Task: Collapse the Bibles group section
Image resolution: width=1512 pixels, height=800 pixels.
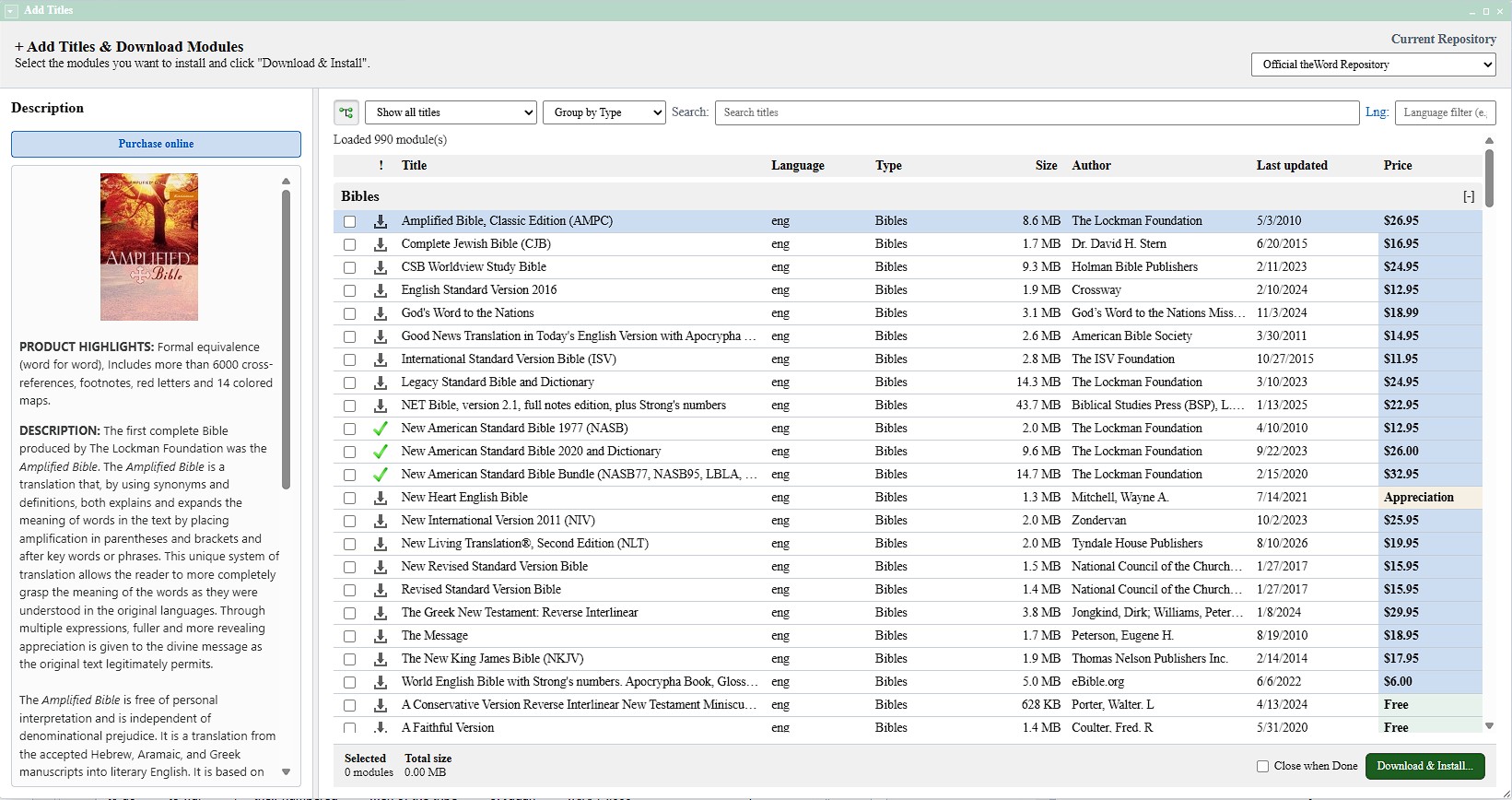Action: pos(1469,196)
